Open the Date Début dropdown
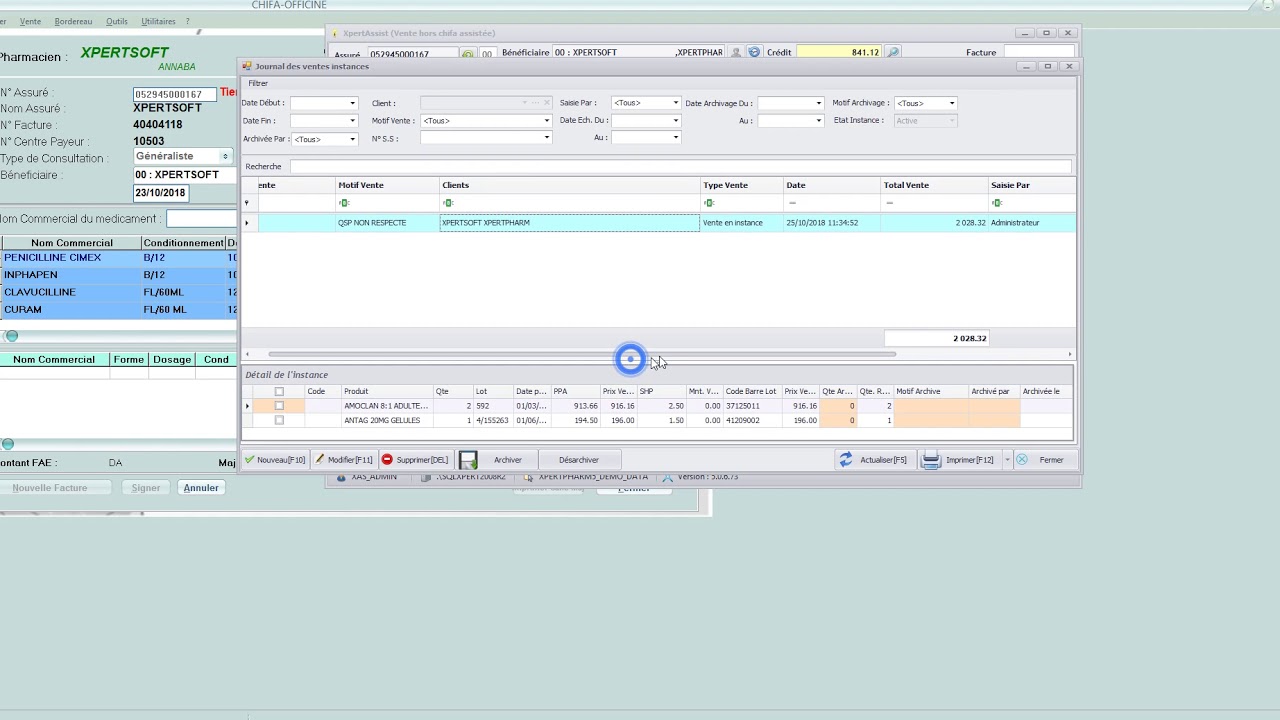 (351, 103)
